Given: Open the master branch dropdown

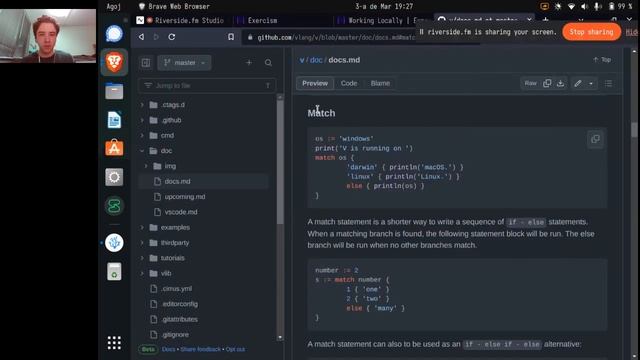Looking at the screenshot, I should click(x=184, y=63).
